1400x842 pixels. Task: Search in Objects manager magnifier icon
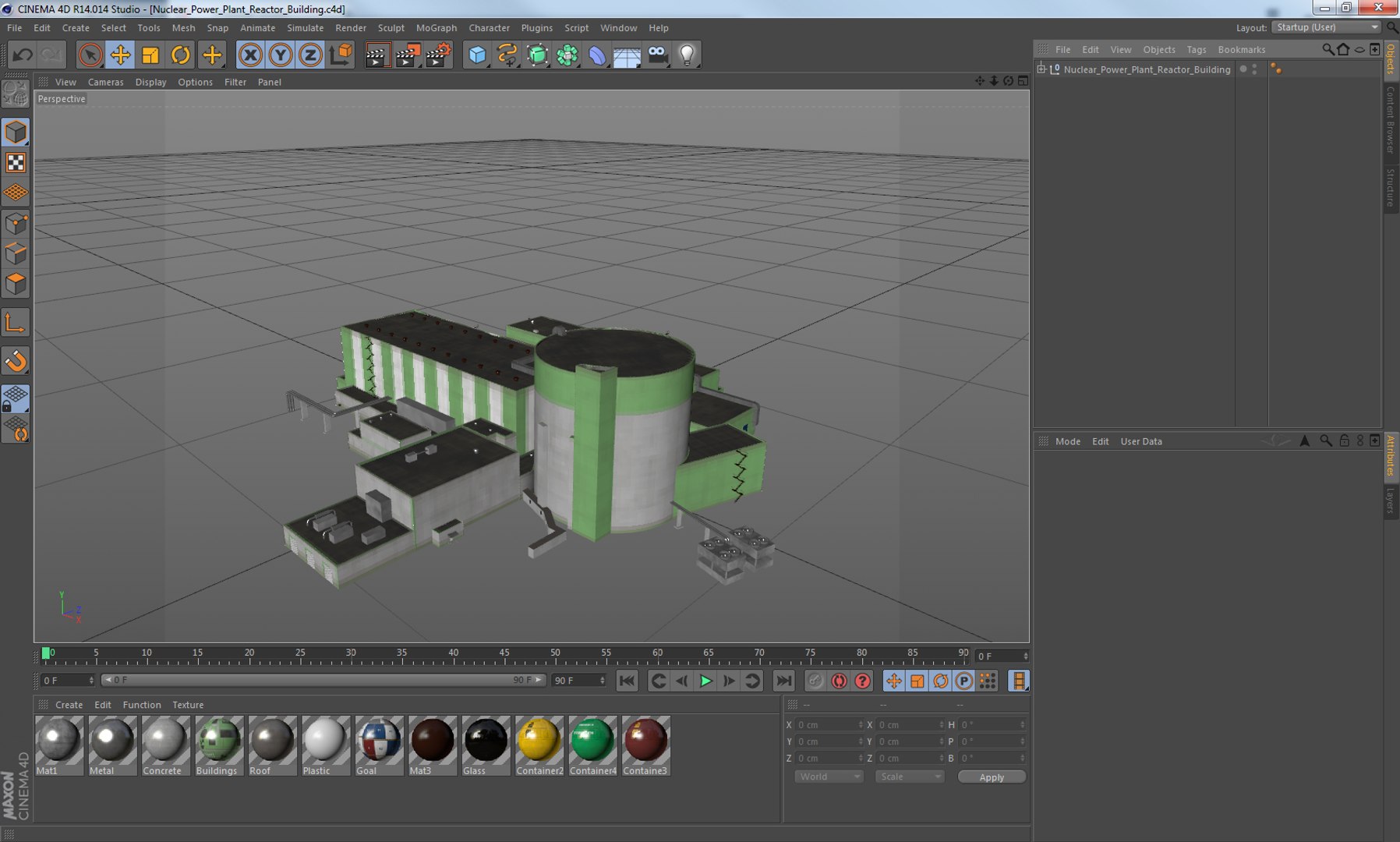pos(1328,49)
